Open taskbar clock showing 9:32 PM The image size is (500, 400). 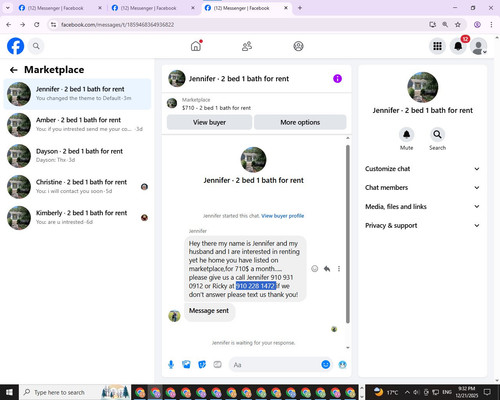[466, 392]
